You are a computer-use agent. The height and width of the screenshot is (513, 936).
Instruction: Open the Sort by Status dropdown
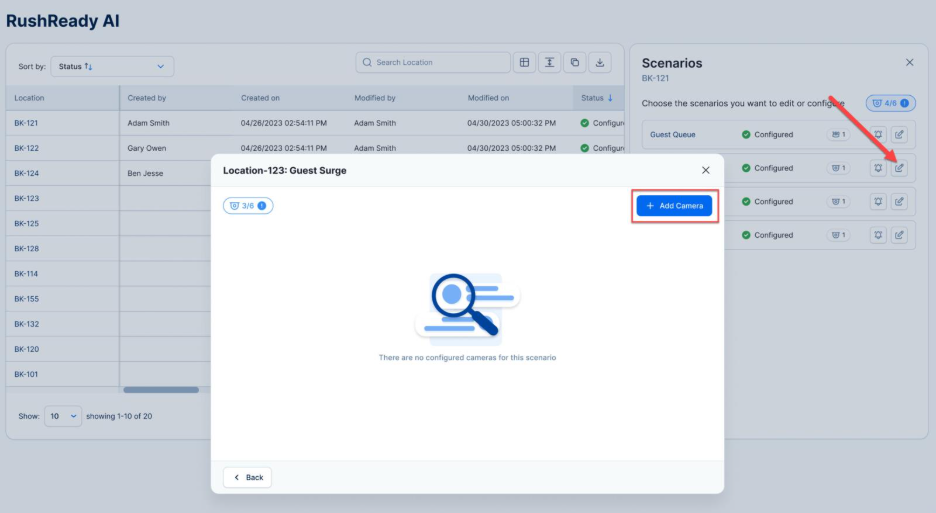click(x=112, y=67)
